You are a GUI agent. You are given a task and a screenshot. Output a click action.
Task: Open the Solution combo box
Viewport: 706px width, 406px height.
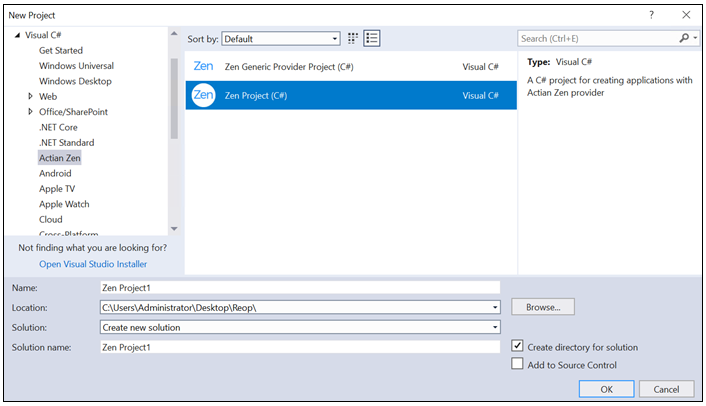300,327
